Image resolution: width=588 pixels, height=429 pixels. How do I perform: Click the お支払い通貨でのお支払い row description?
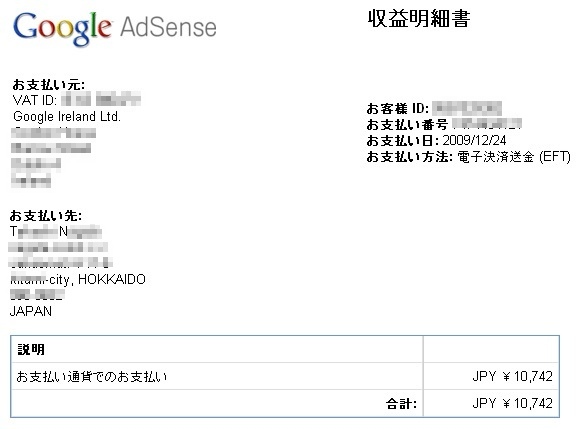[92, 376]
